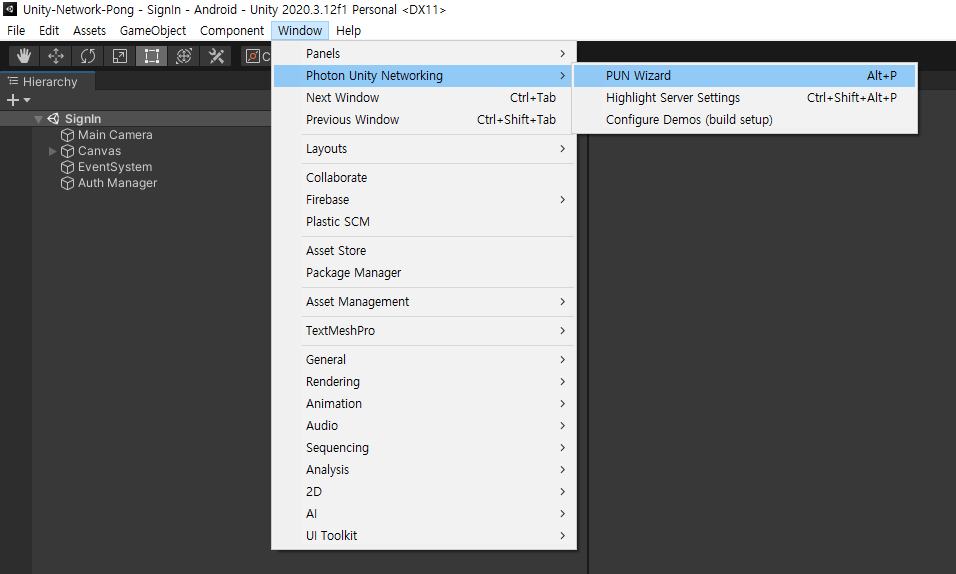956x574 pixels.
Task: Open Plastic SCM window
Action: (424, 221)
